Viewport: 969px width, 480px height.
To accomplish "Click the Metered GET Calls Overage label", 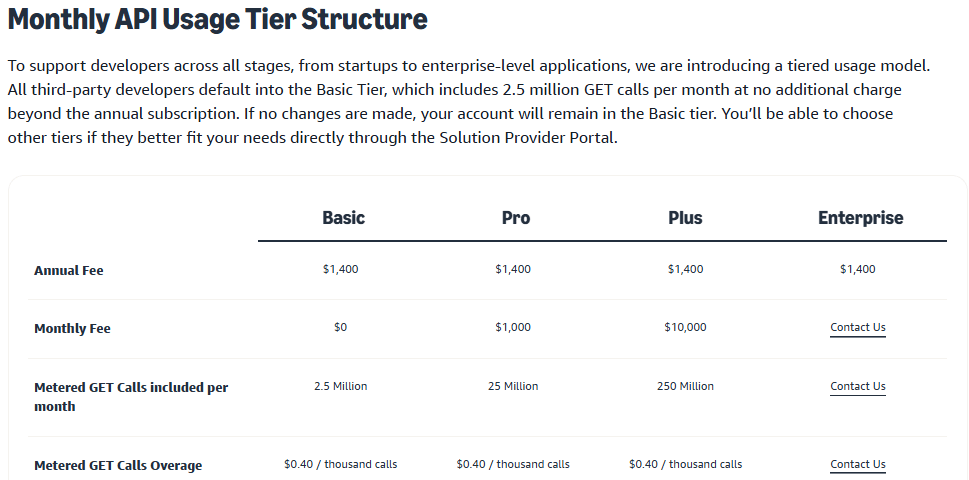I will pos(118,466).
